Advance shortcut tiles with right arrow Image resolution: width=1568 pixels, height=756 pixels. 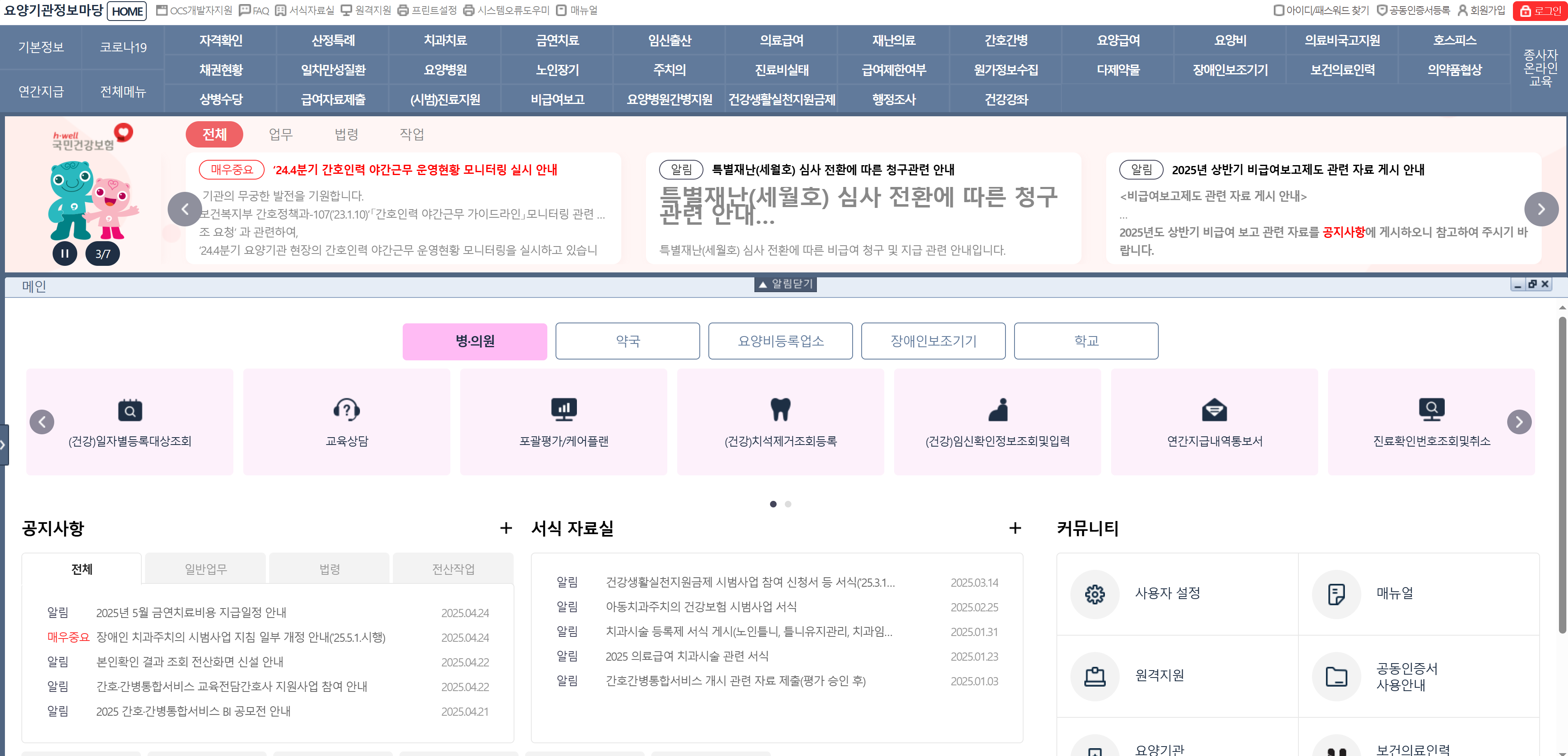coord(1519,422)
